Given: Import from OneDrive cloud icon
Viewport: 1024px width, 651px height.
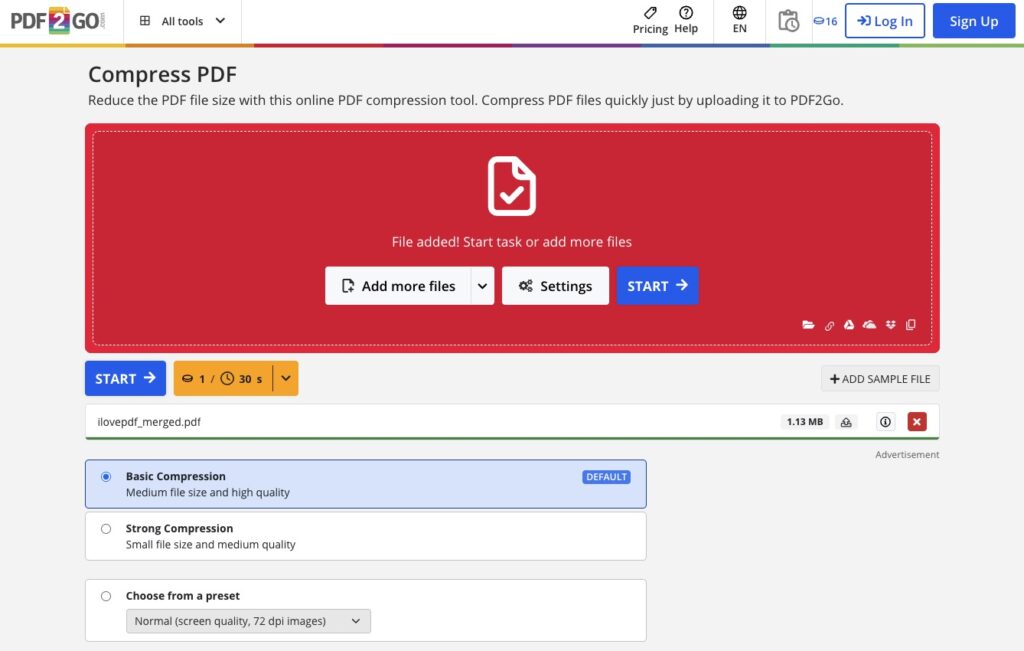Looking at the screenshot, I should [x=869, y=325].
